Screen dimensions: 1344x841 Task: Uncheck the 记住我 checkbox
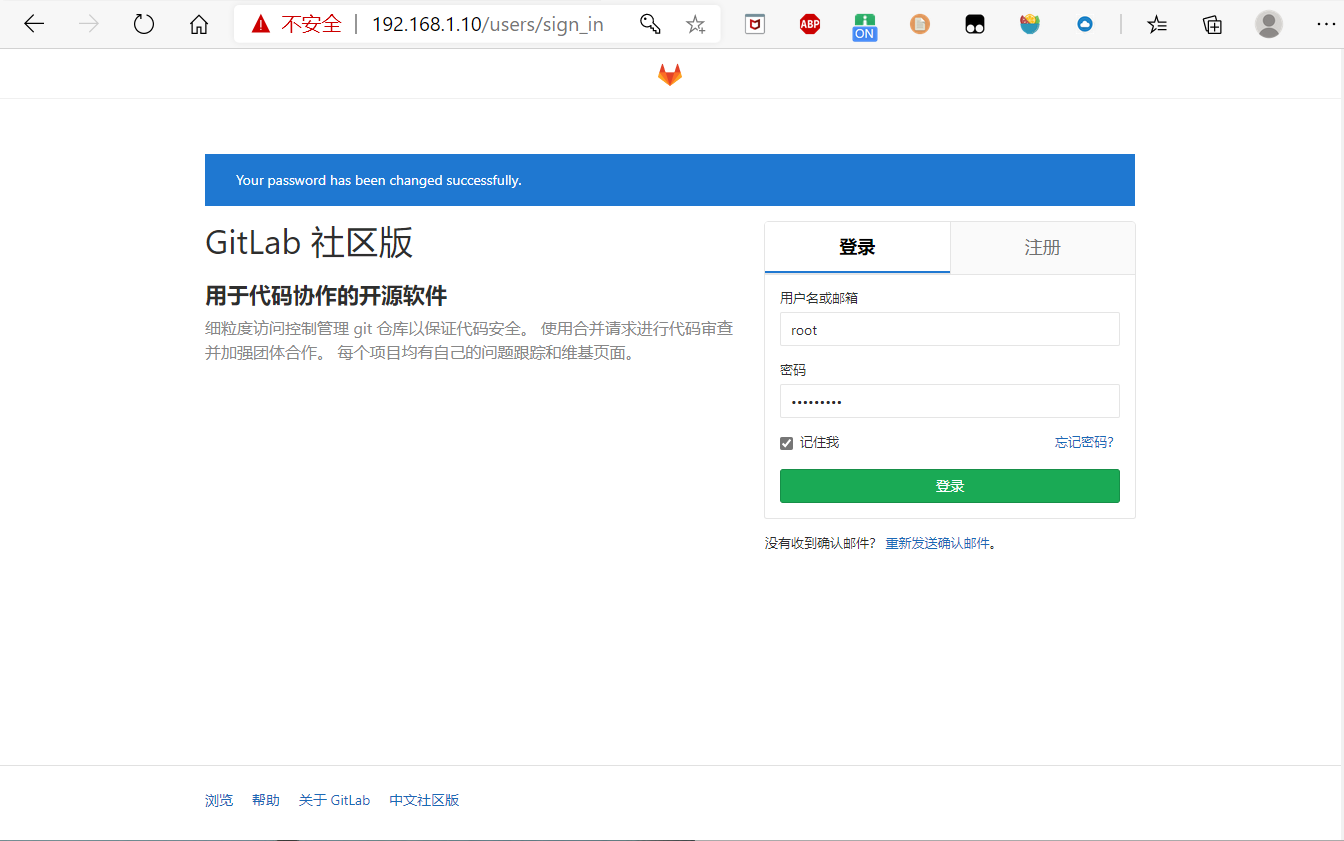[786, 442]
